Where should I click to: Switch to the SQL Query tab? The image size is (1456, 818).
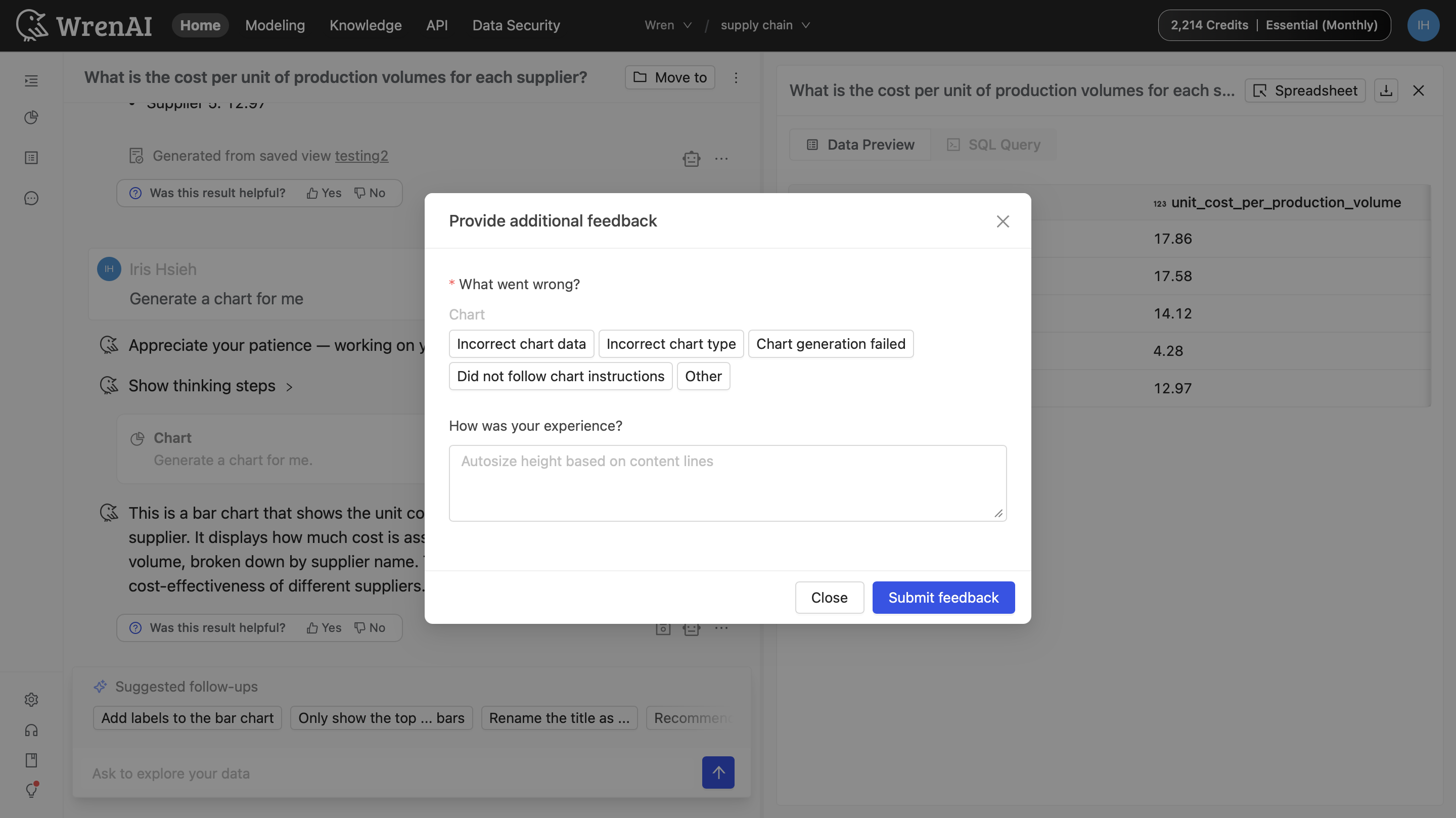[993, 144]
